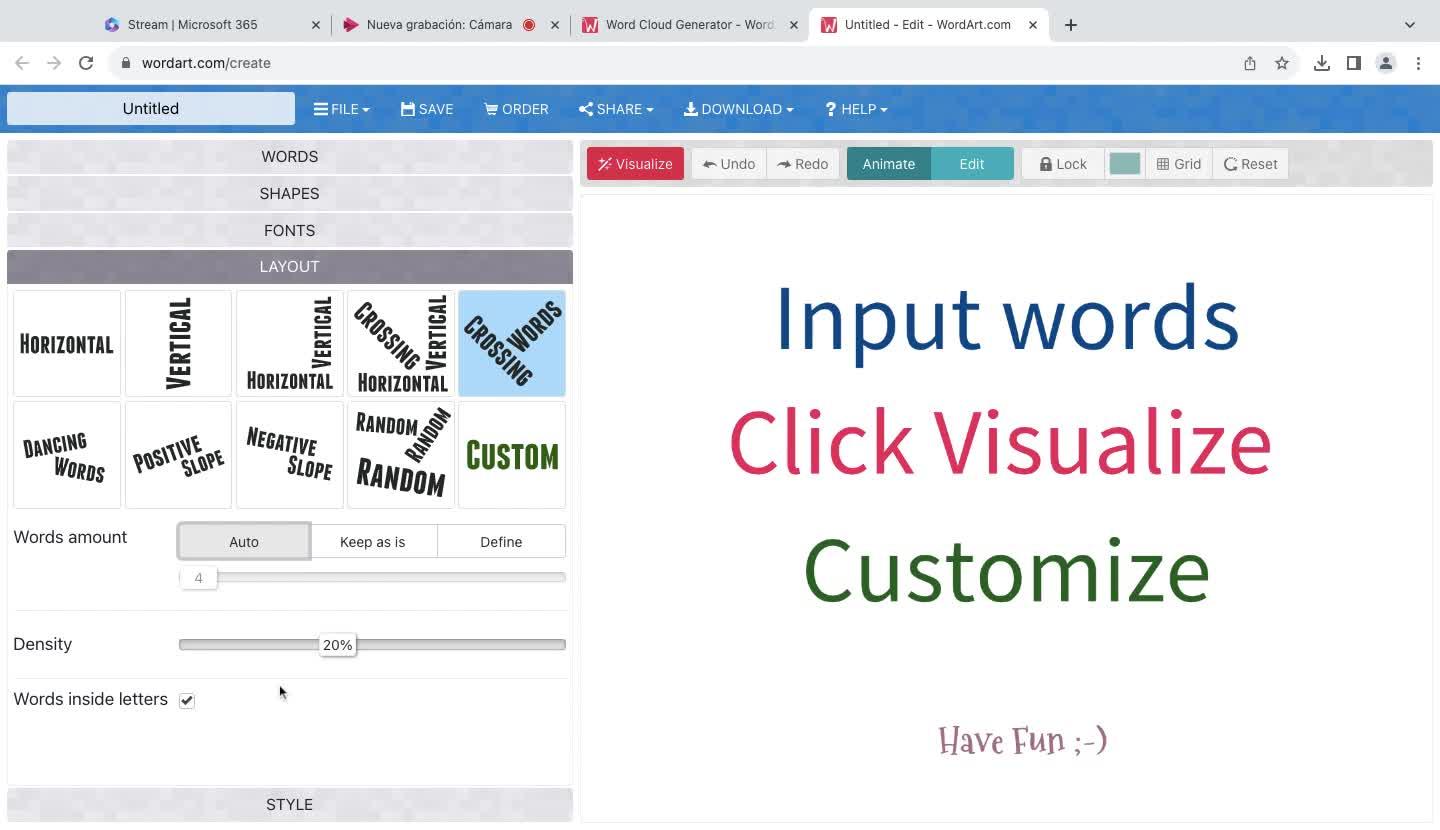Click the Words amount slider track

tap(372, 578)
